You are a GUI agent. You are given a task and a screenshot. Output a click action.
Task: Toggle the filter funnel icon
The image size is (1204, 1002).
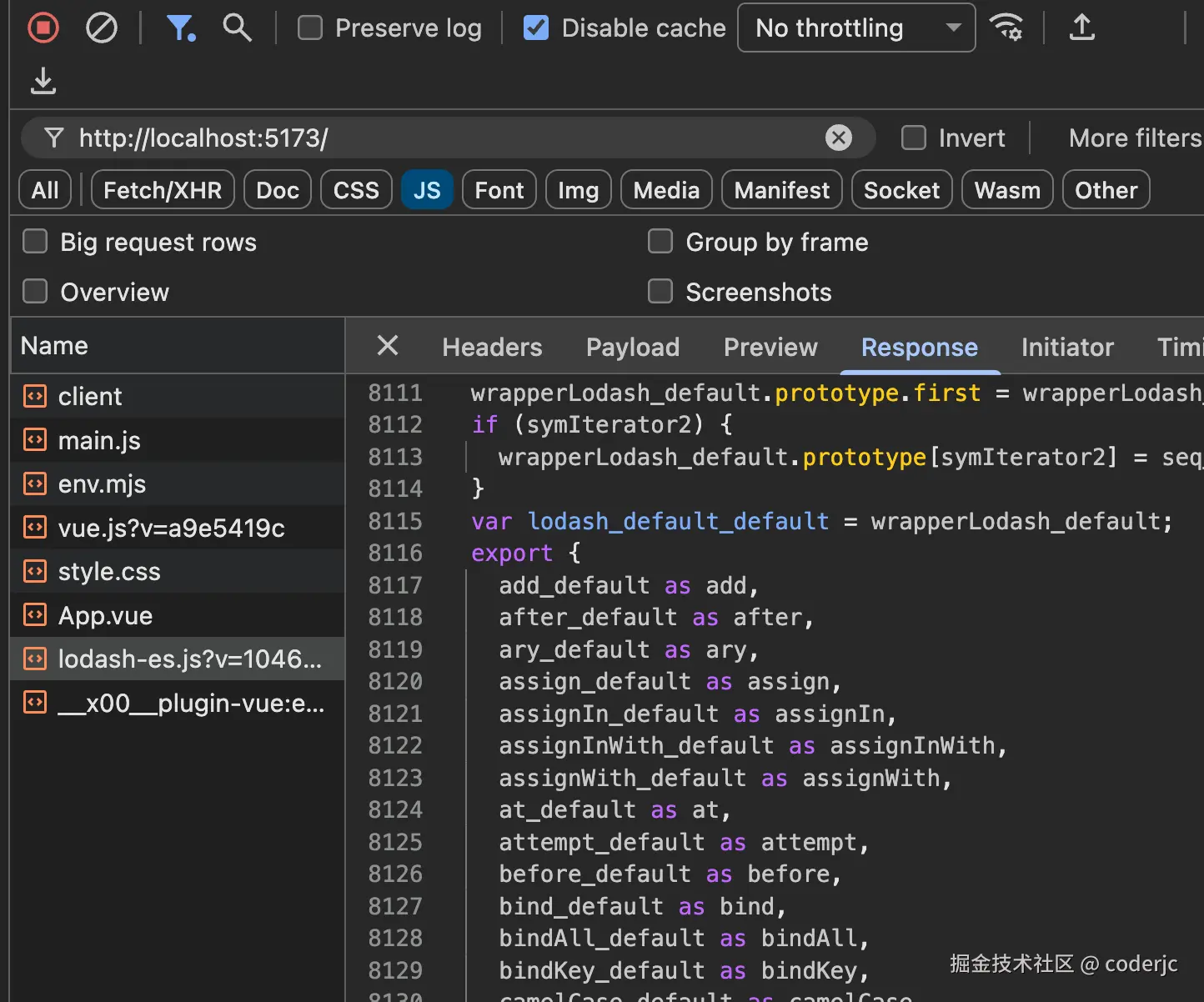click(180, 28)
